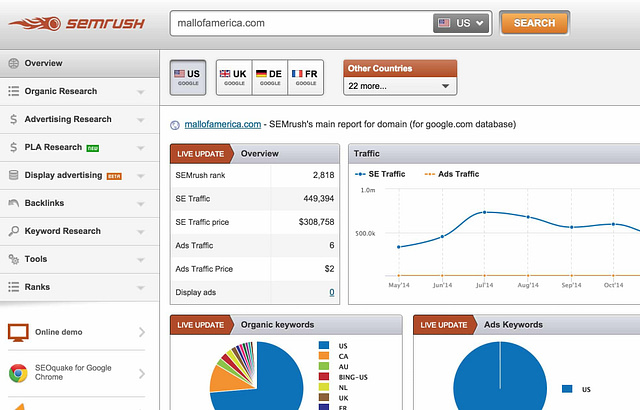Open the mallofamerica.com link
Viewport: 640px width, 410px height.
click(x=222, y=124)
